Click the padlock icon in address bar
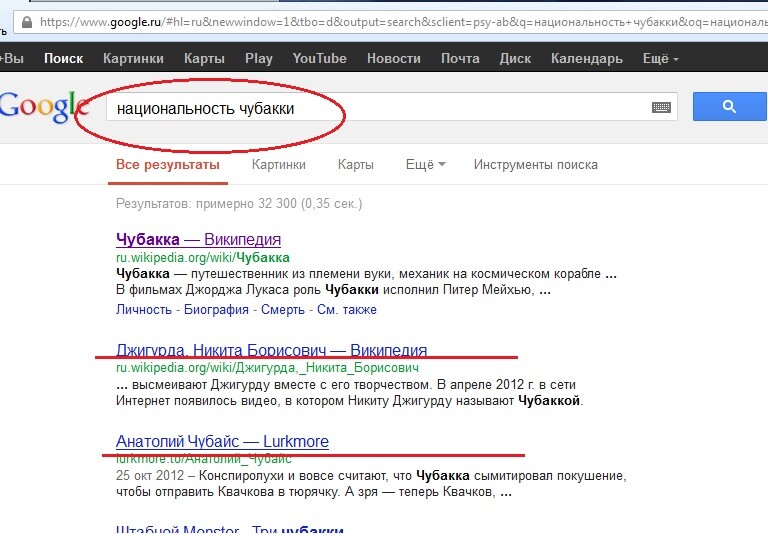Image resolution: width=768 pixels, height=534 pixels. (x=26, y=21)
